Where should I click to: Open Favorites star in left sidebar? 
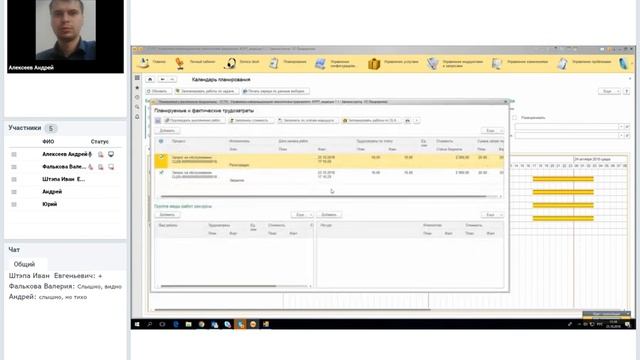click(137, 87)
